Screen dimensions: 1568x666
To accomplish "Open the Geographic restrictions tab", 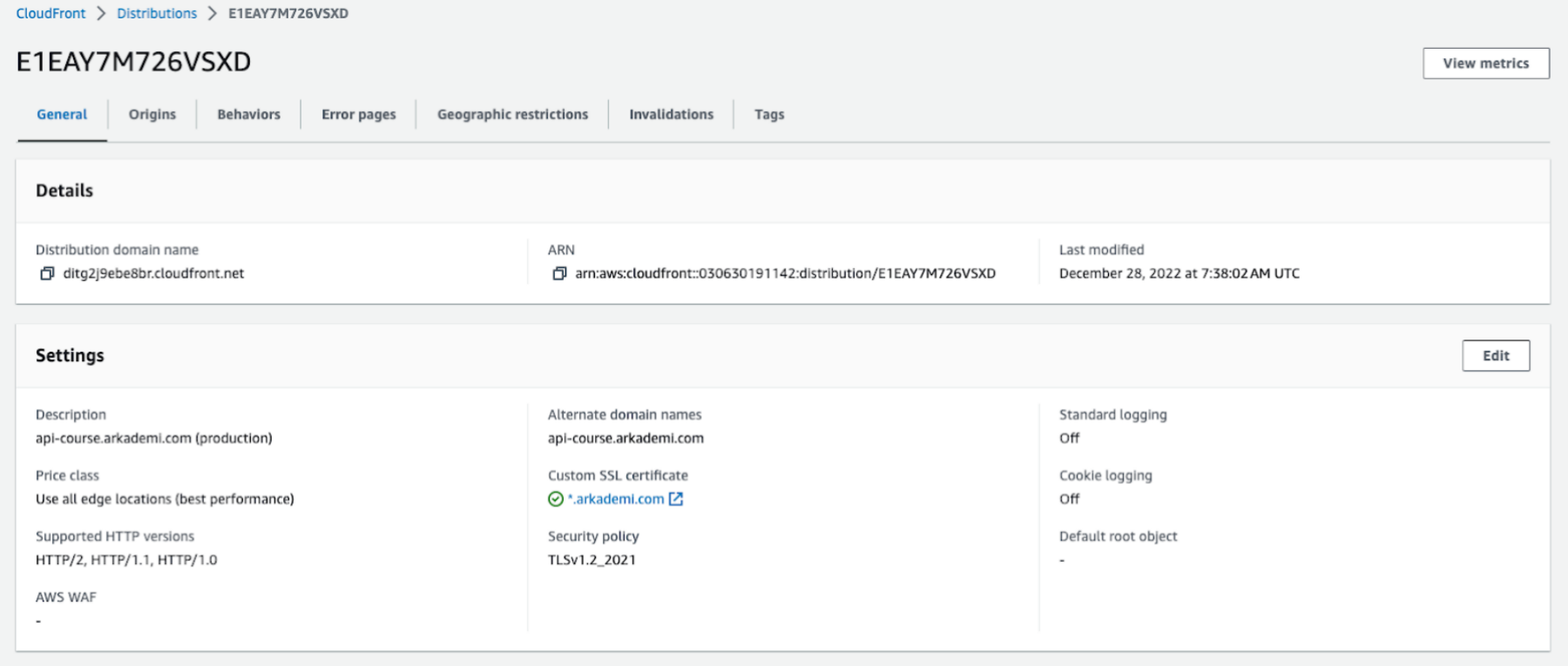I will tap(512, 114).
